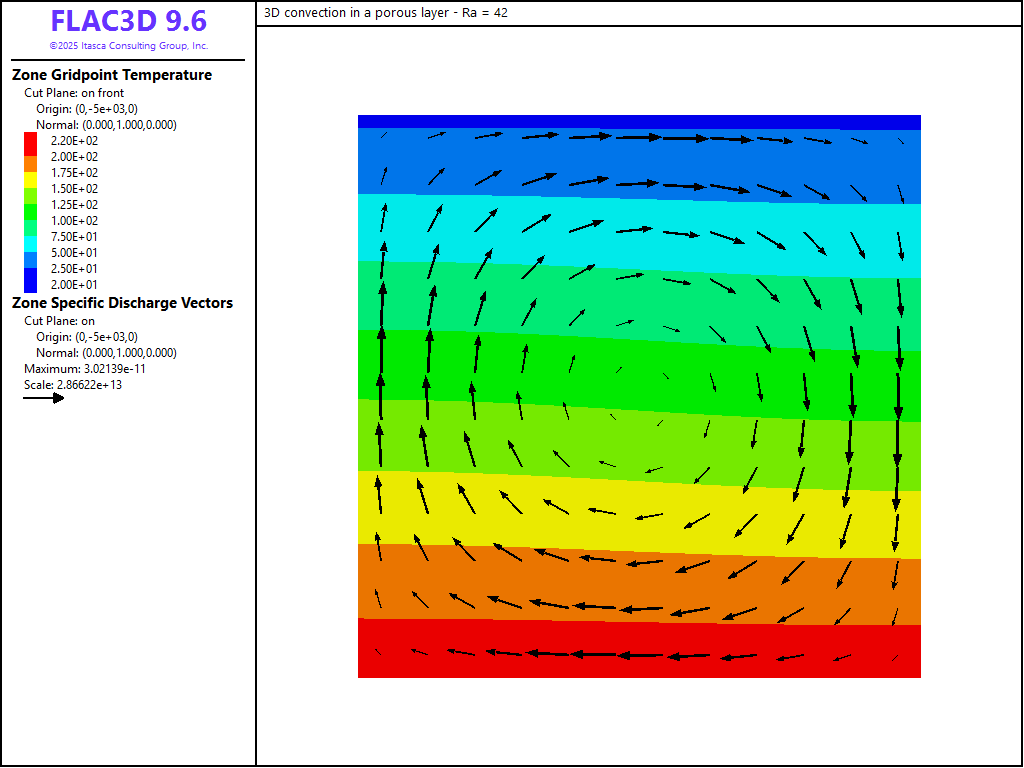This screenshot has height=768, width=1024.
Task: Select Zone Specific Discharge Vectors legend heading
Action: (x=122, y=303)
